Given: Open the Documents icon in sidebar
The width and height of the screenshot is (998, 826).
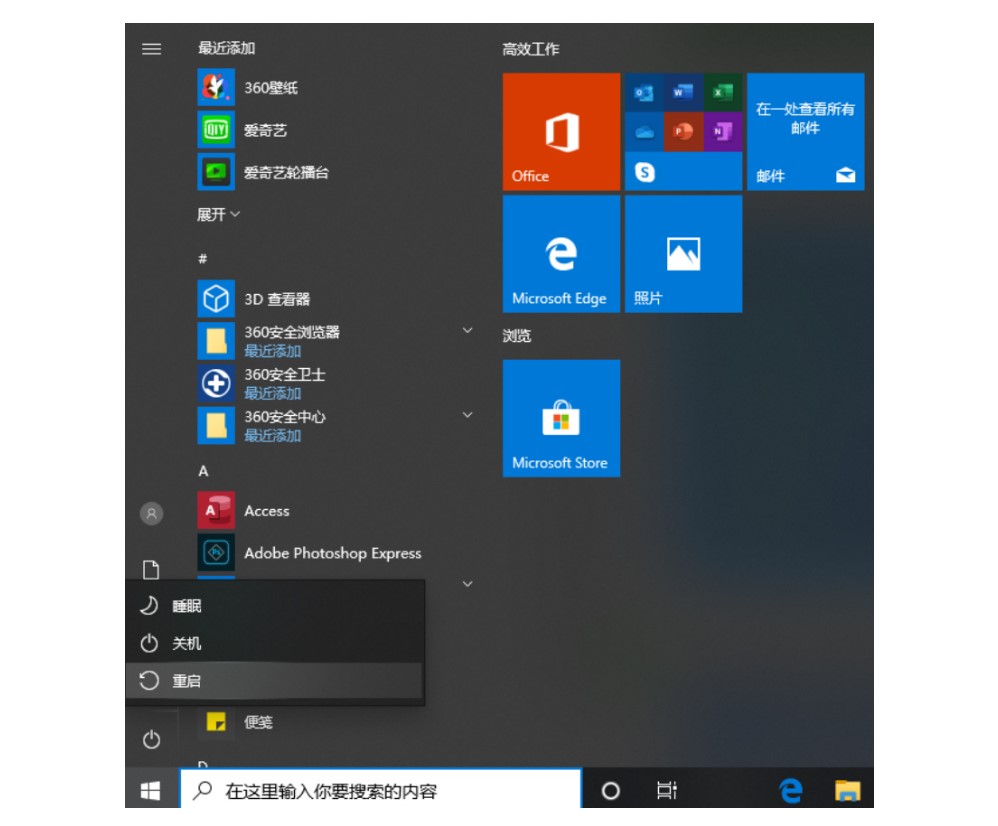Looking at the screenshot, I should click(151, 570).
